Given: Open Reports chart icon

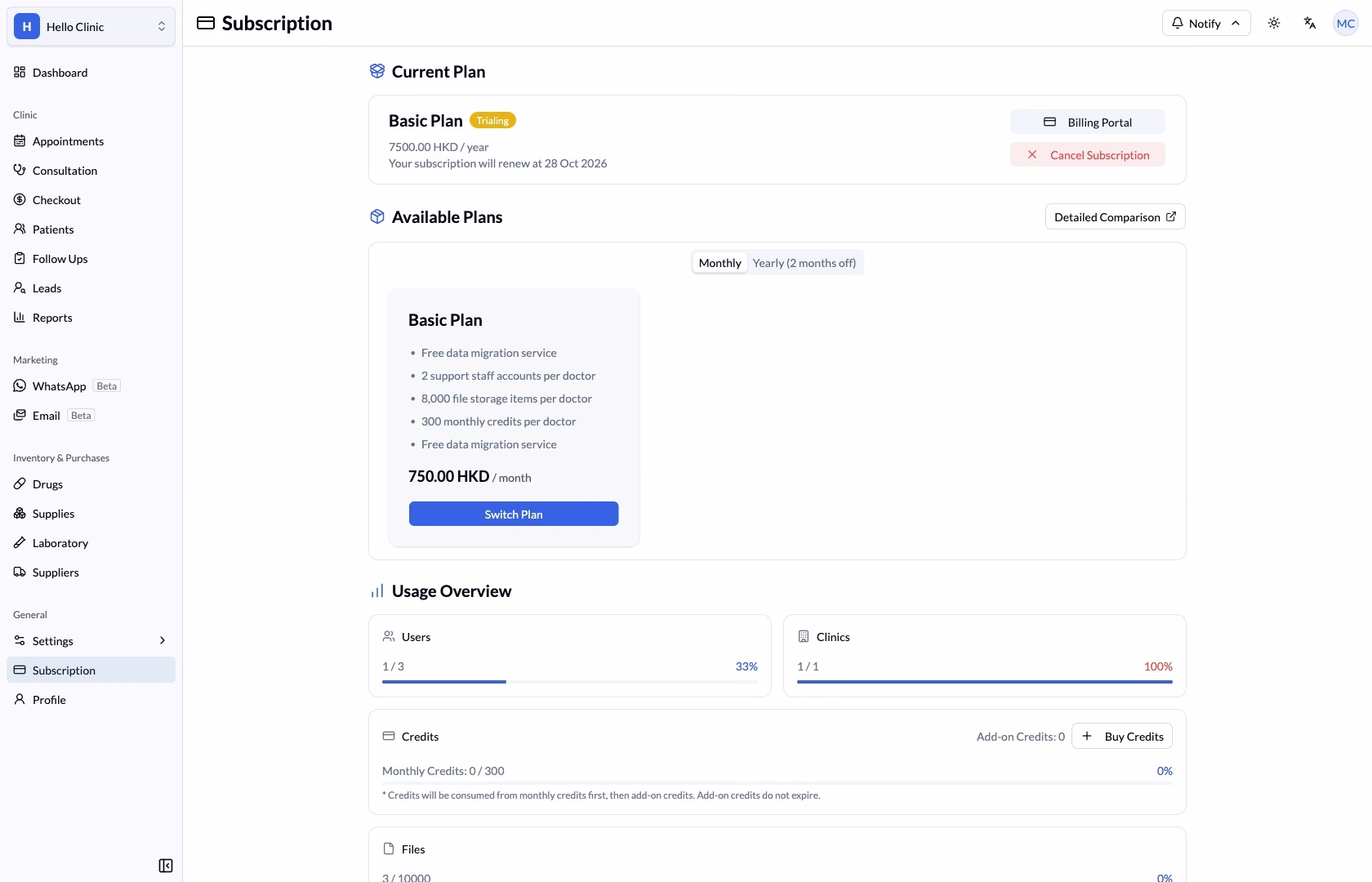Looking at the screenshot, I should pos(20,318).
